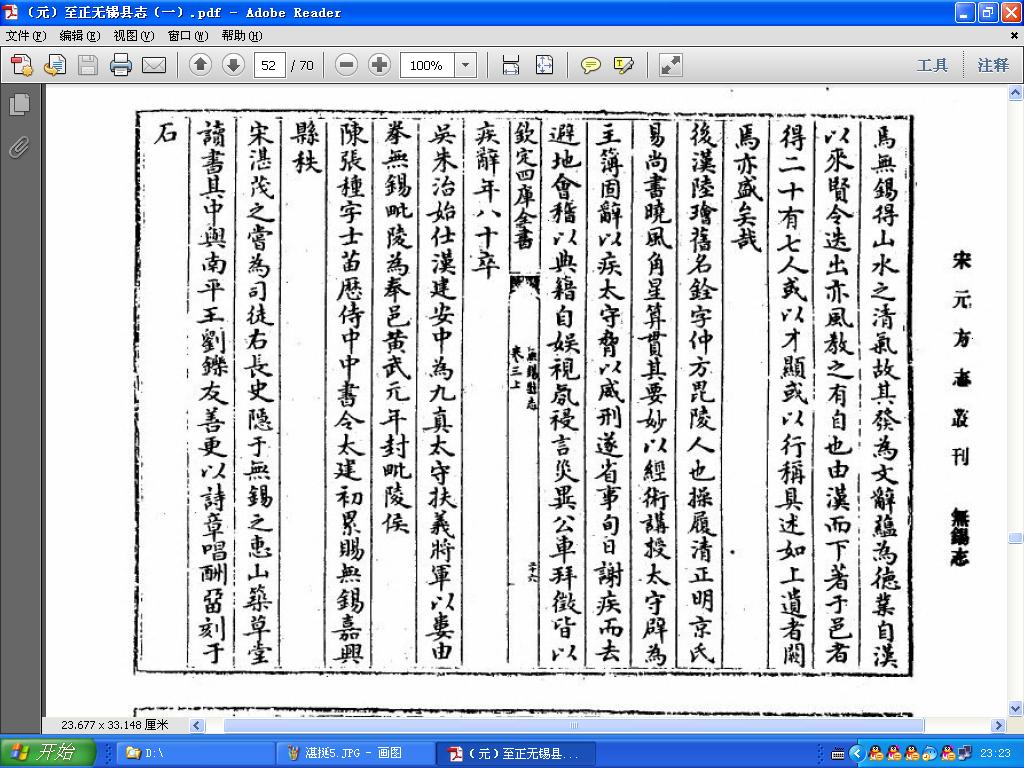Open the 文件 menu
Viewport: 1024px width, 768px height.
point(26,36)
